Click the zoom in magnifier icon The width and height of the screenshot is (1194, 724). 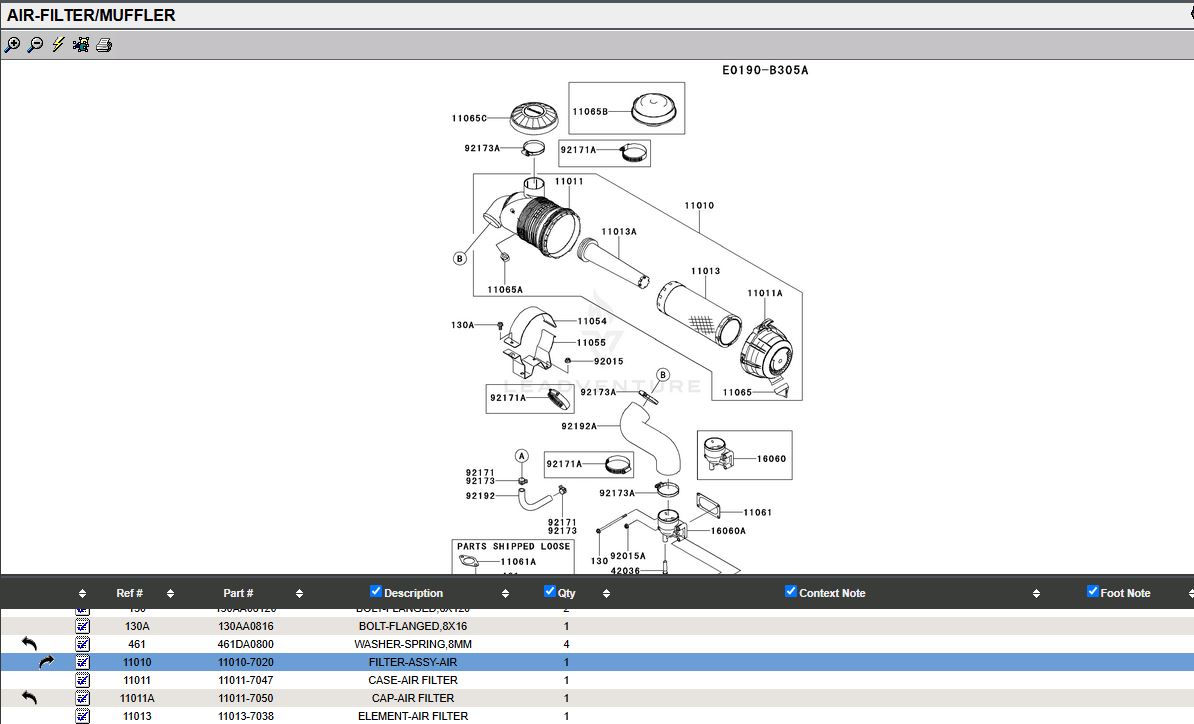pyautogui.click(x=12, y=45)
